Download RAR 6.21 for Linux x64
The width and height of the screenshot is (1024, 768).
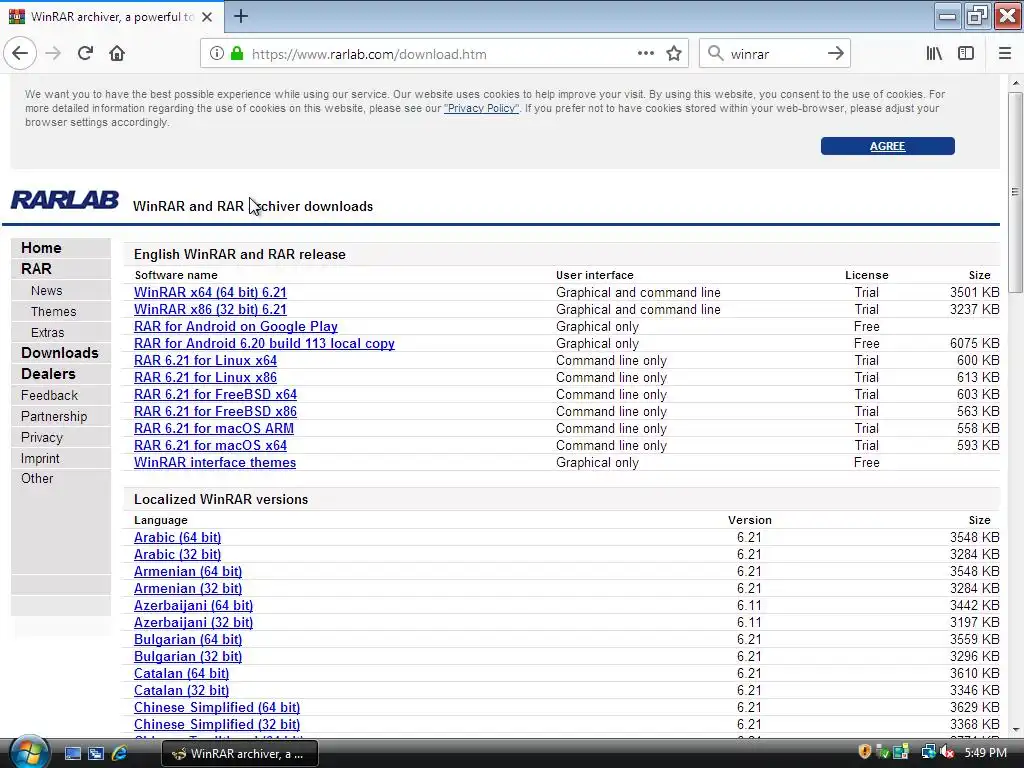point(205,360)
